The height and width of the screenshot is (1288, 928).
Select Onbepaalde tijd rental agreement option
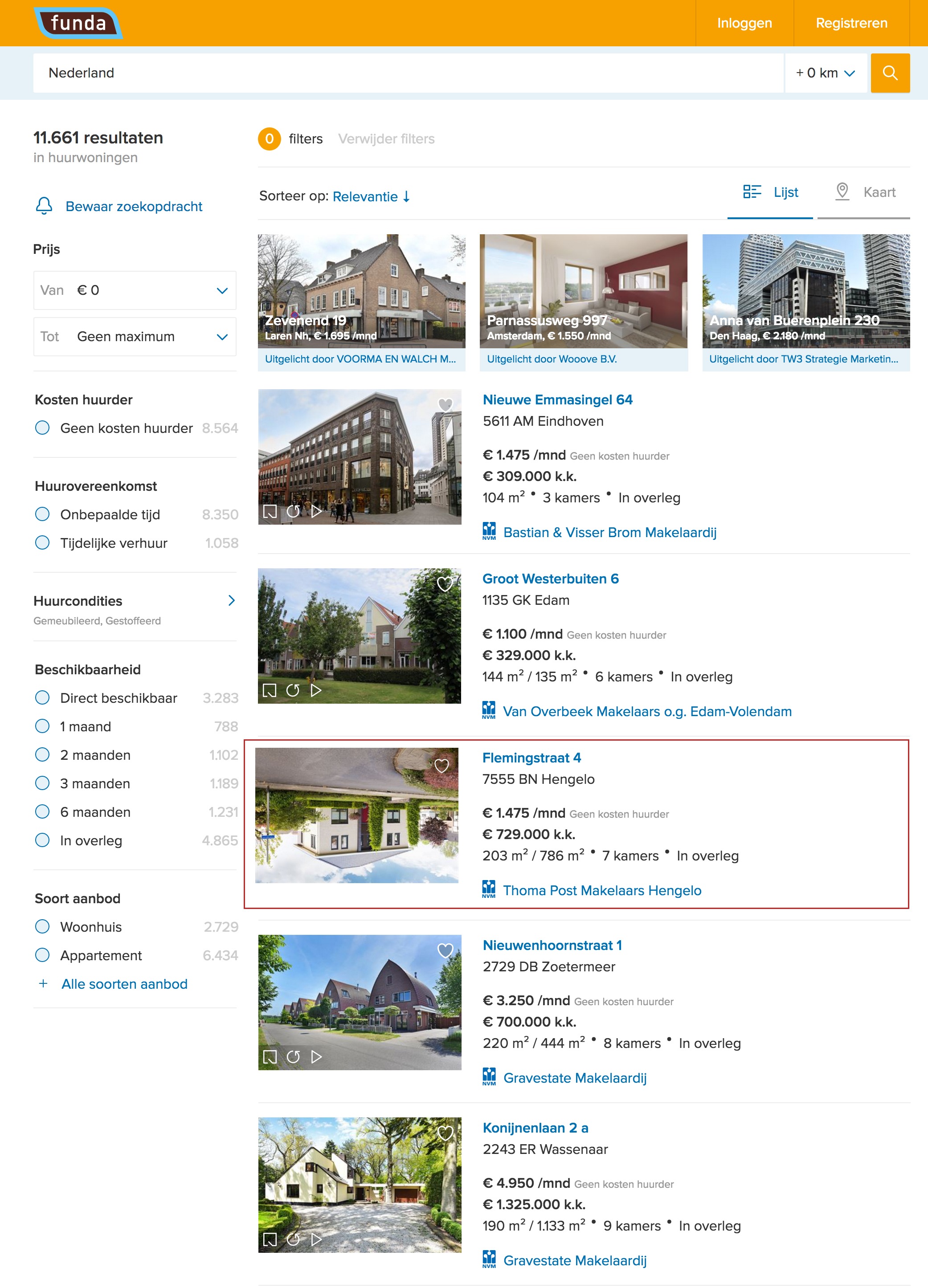[43, 514]
